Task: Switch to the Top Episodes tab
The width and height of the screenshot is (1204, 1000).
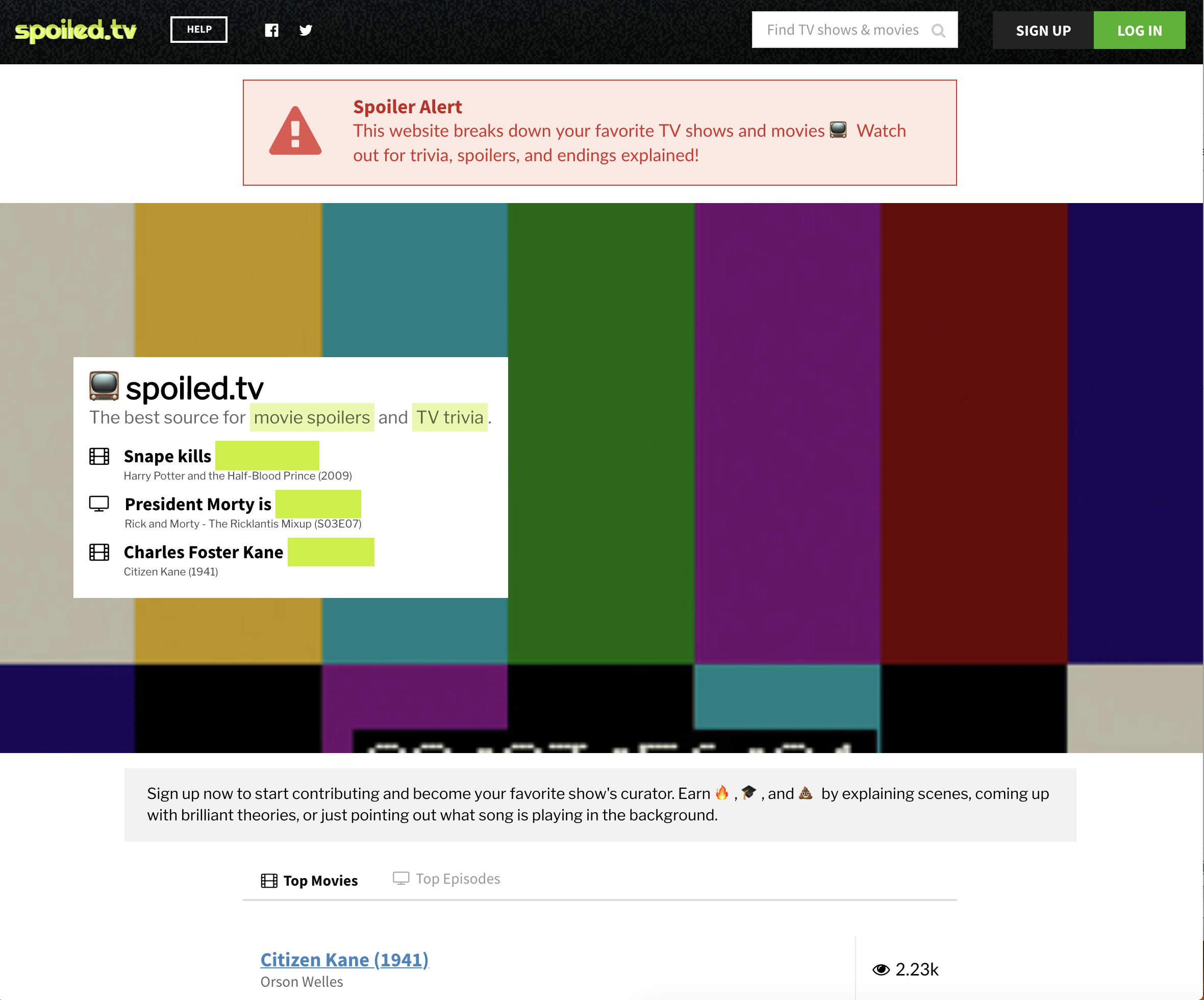Action: [x=458, y=879]
